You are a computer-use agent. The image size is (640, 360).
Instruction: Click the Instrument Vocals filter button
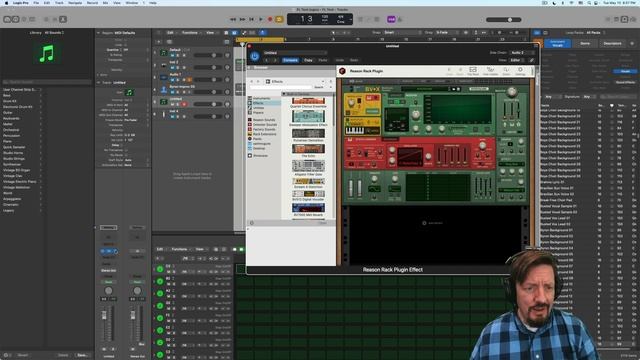click(x=557, y=43)
